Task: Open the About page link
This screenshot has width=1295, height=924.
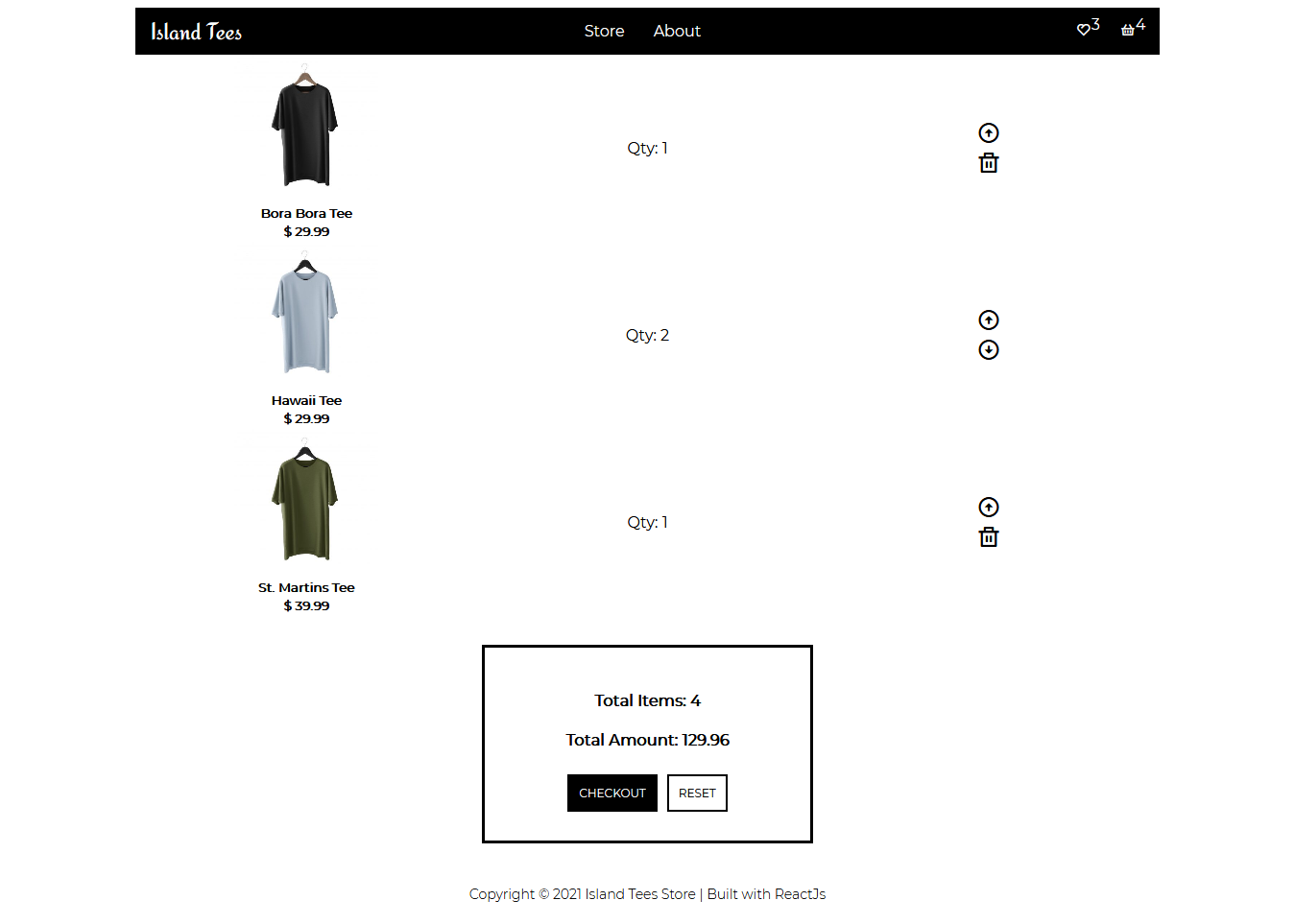Action: pyautogui.click(x=677, y=31)
